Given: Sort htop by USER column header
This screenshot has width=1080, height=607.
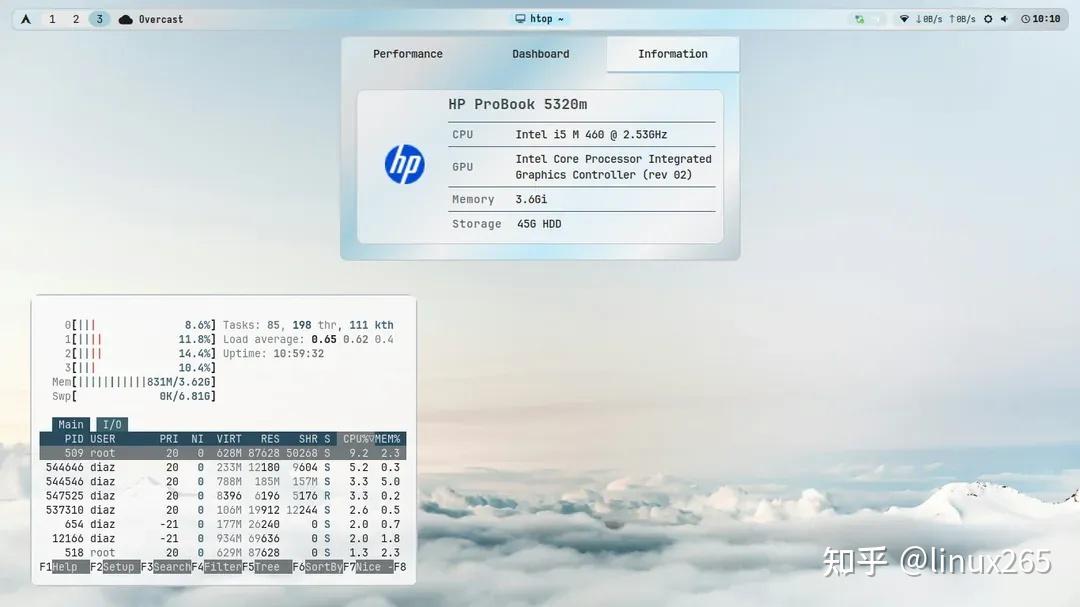Looking at the screenshot, I should [x=103, y=439].
